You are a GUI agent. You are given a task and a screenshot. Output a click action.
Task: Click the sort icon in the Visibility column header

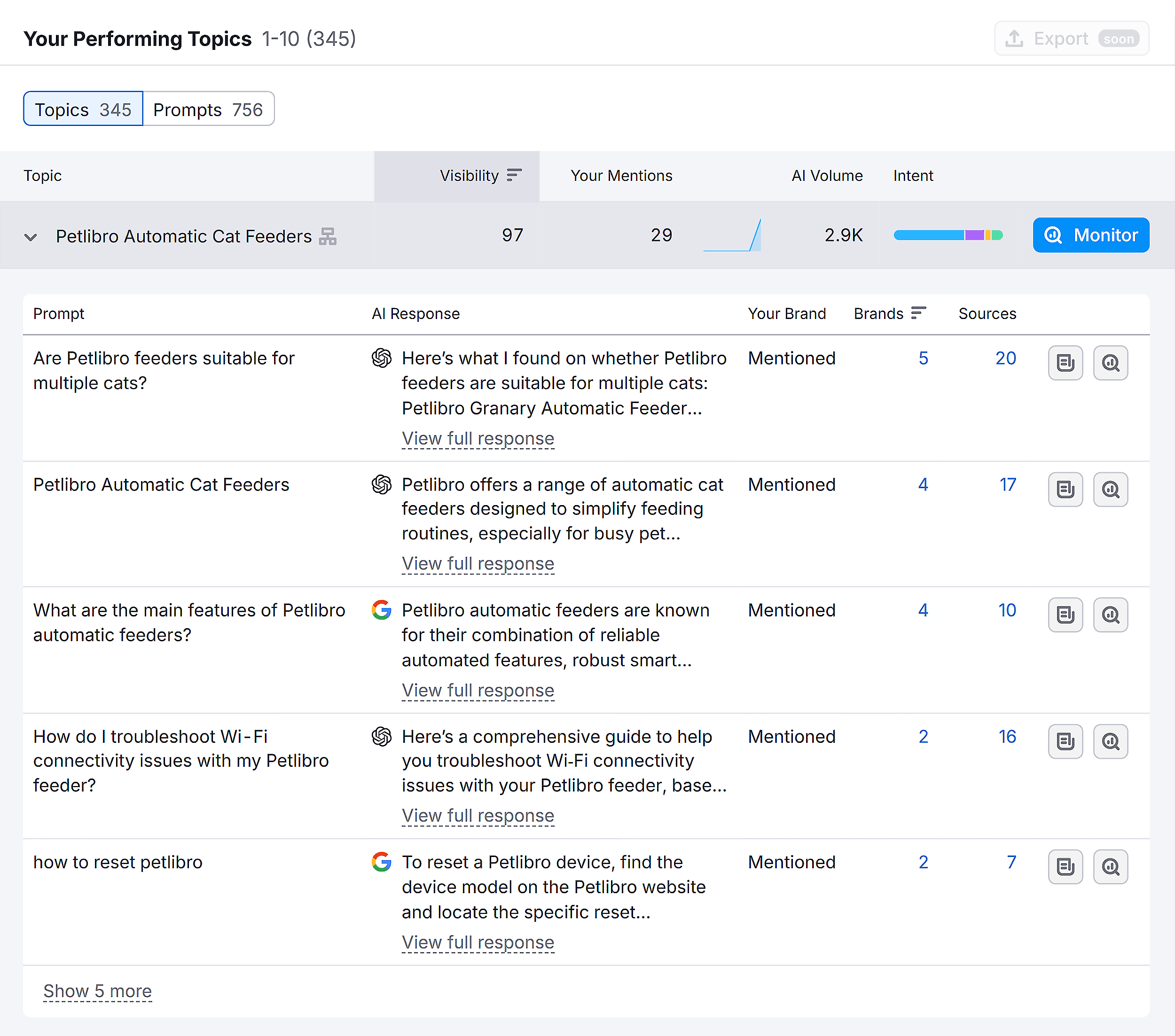pyautogui.click(x=513, y=176)
